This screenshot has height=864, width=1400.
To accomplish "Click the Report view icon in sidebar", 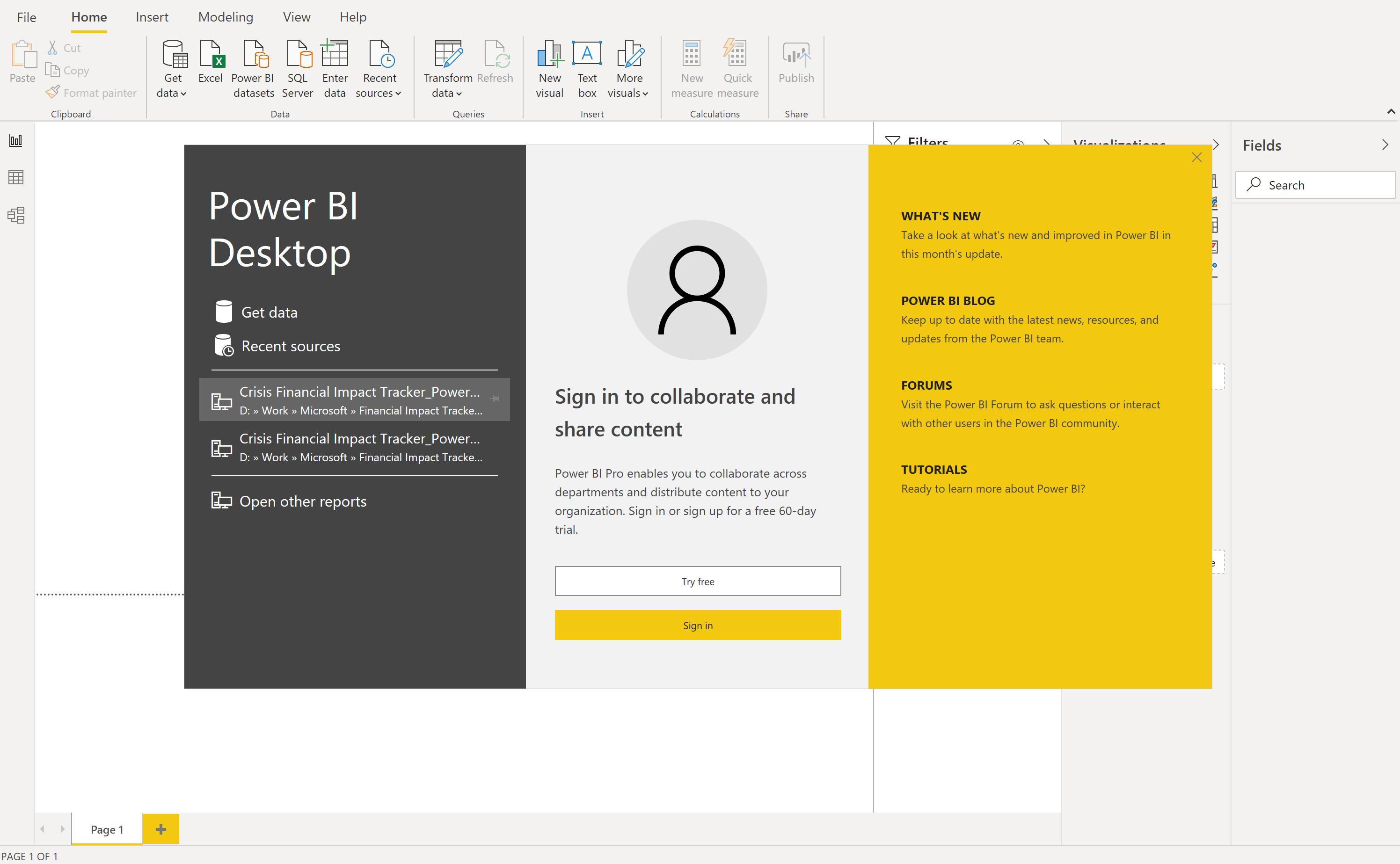I will pos(15,141).
